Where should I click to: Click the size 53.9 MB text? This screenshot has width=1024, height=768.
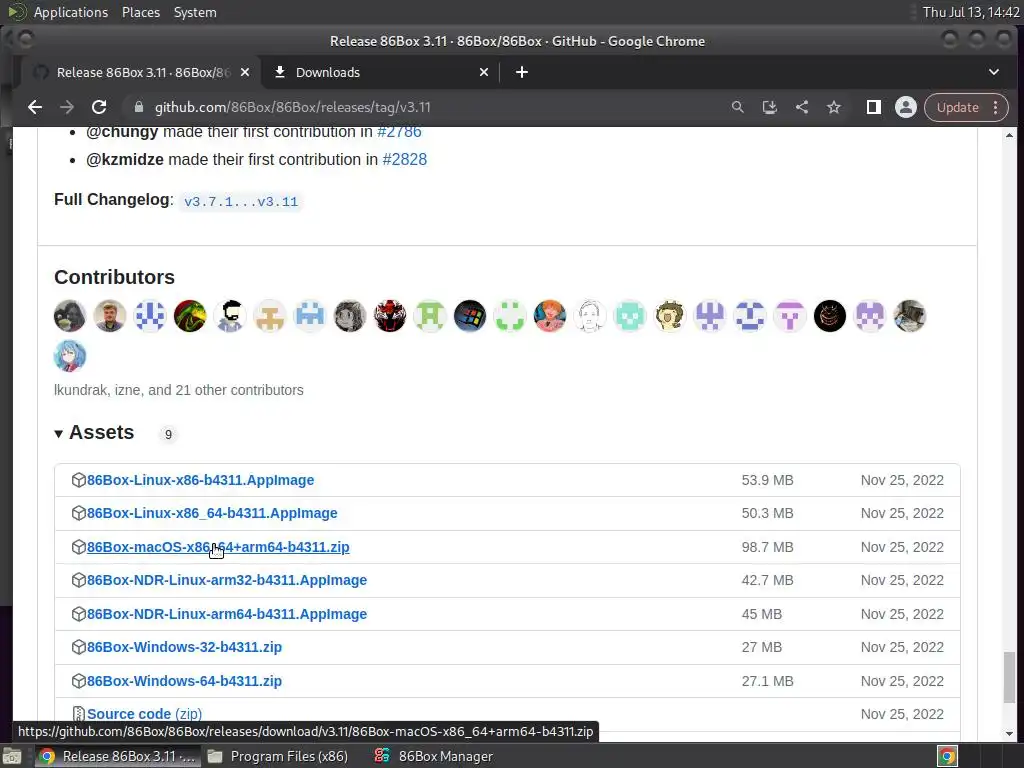point(767,480)
